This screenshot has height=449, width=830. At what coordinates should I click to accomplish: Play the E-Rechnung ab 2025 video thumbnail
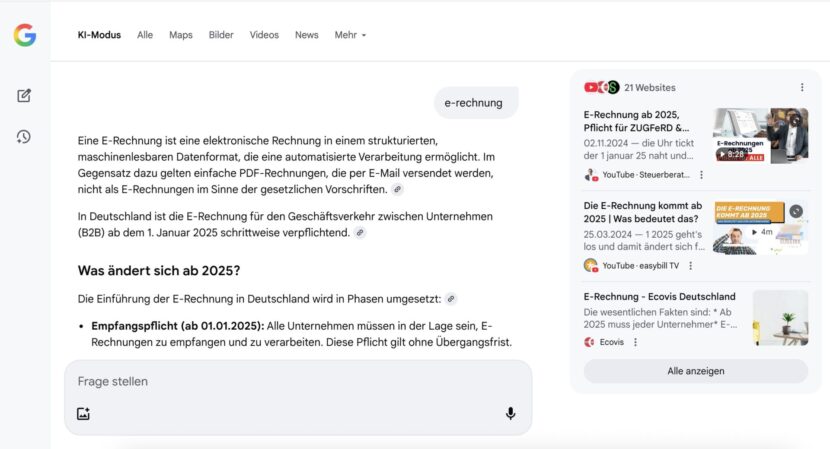point(760,135)
